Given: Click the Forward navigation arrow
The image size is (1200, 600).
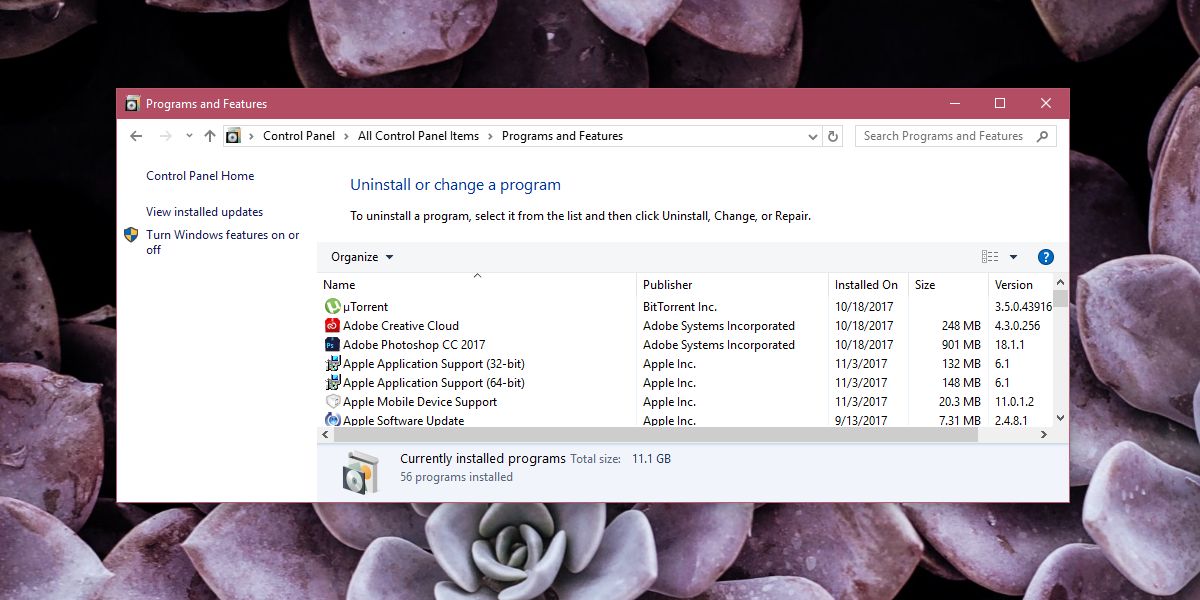Looking at the screenshot, I should pyautogui.click(x=166, y=136).
